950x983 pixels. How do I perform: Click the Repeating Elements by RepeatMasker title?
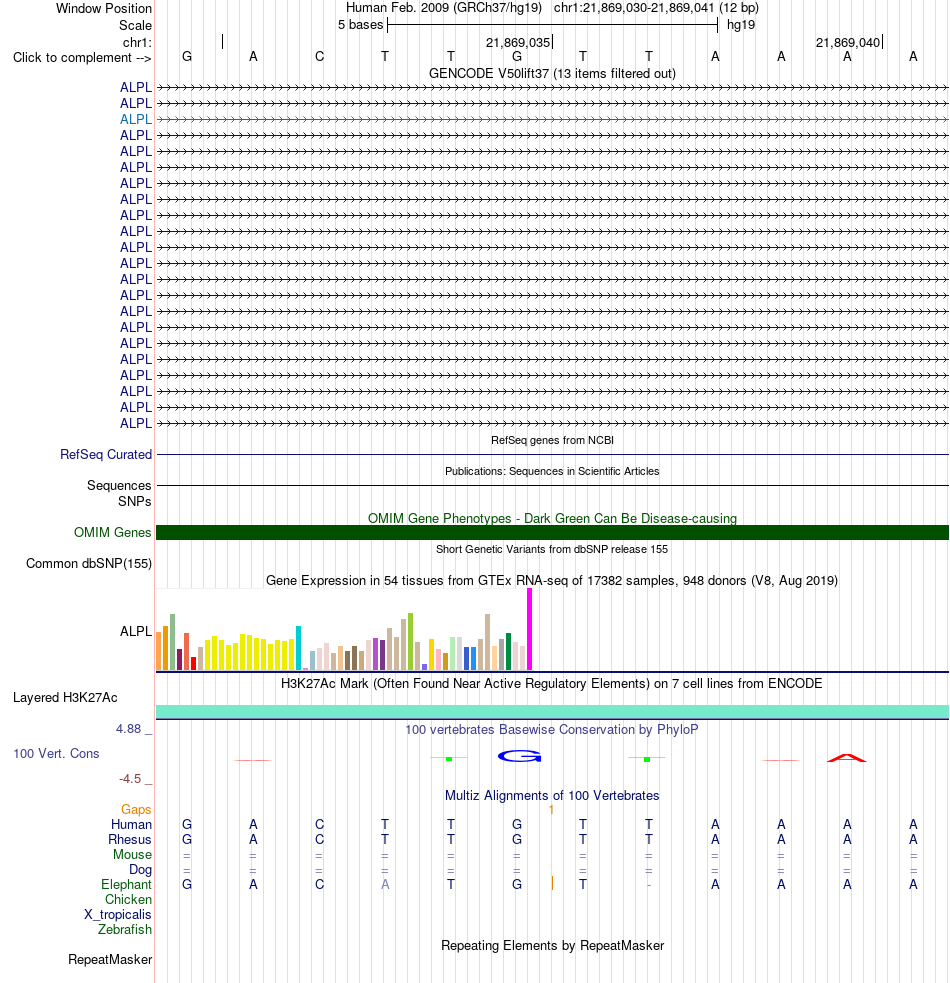point(552,945)
